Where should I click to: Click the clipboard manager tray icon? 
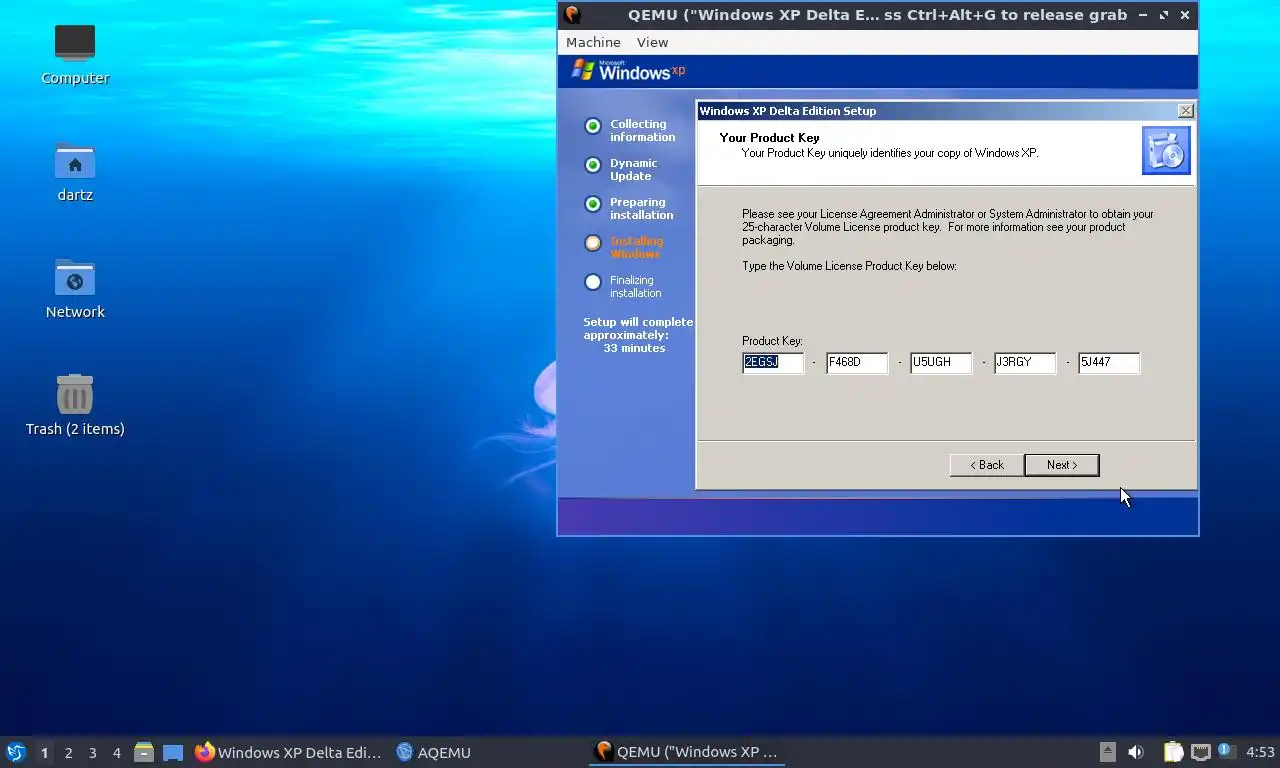1173,752
